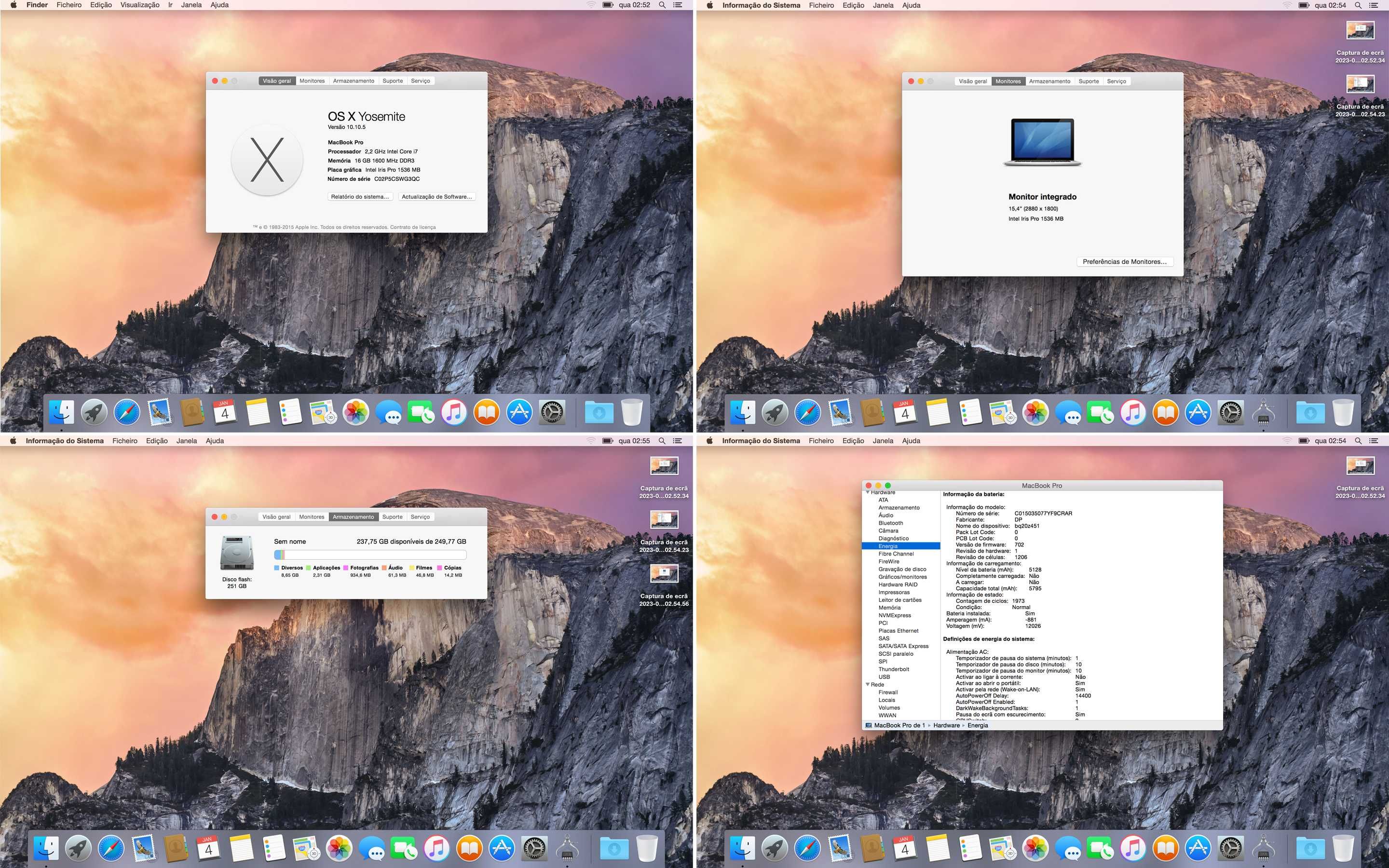Click the Diversos blue legend swatch

click(277, 568)
